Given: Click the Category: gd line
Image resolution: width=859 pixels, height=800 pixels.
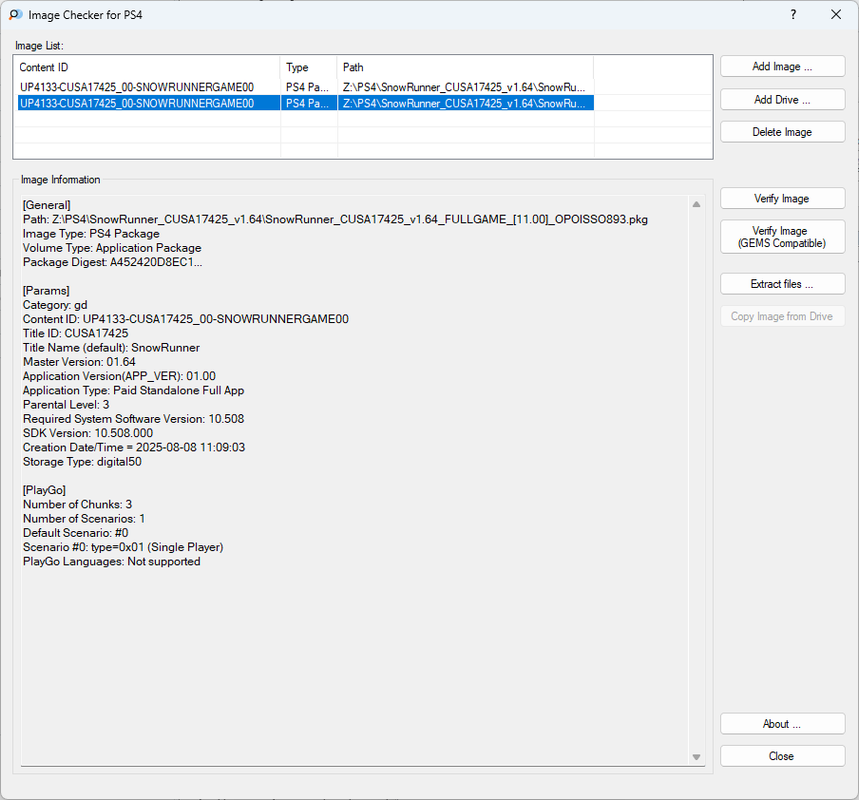Looking at the screenshot, I should tap(55, 305).
